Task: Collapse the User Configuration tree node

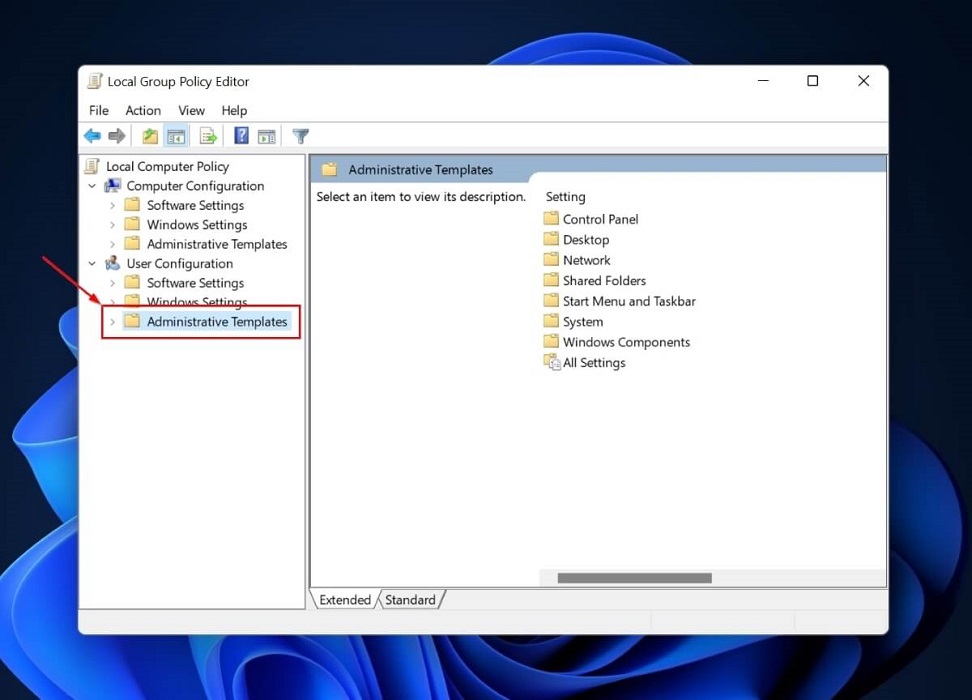Action: pos(91,263)
